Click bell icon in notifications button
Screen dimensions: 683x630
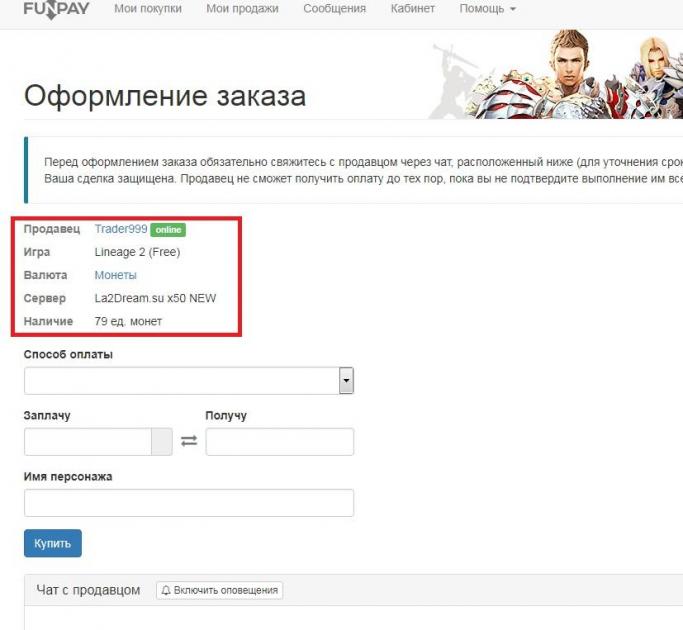(x=166, y=590)
